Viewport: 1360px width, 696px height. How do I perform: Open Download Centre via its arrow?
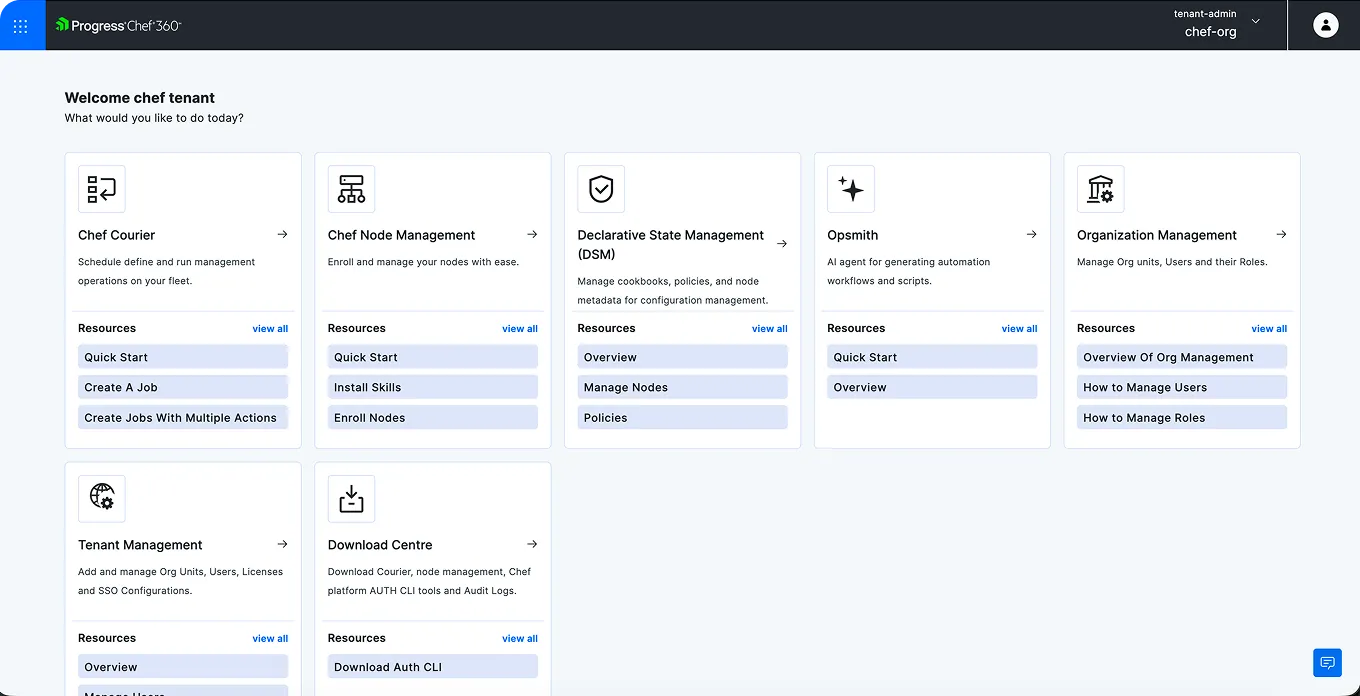tap(532, 544)
